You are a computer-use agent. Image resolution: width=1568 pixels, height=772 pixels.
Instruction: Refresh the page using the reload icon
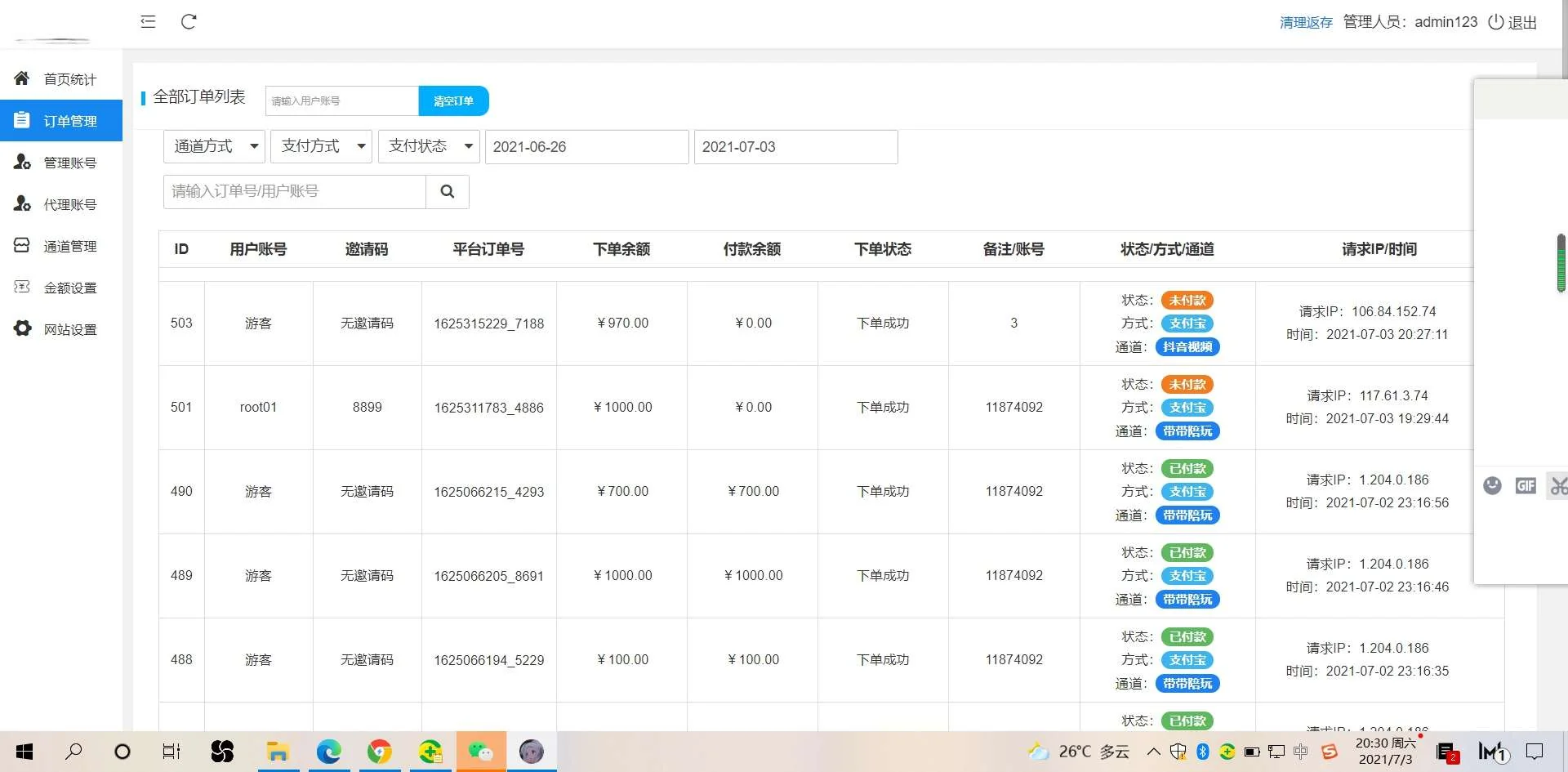coord(189,22)
